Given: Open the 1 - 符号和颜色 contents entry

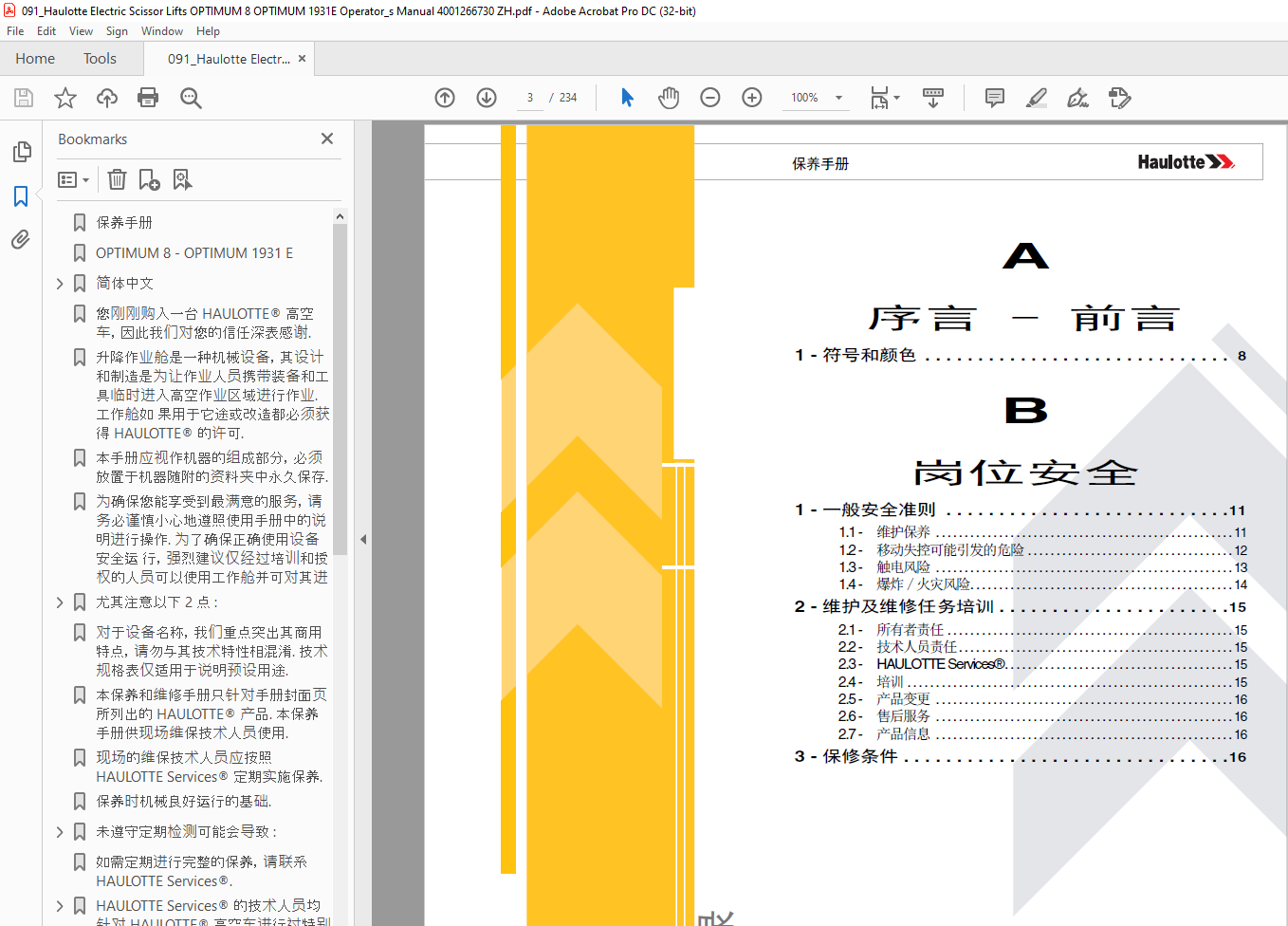Looking at the screenshot, I should 1021,356.
